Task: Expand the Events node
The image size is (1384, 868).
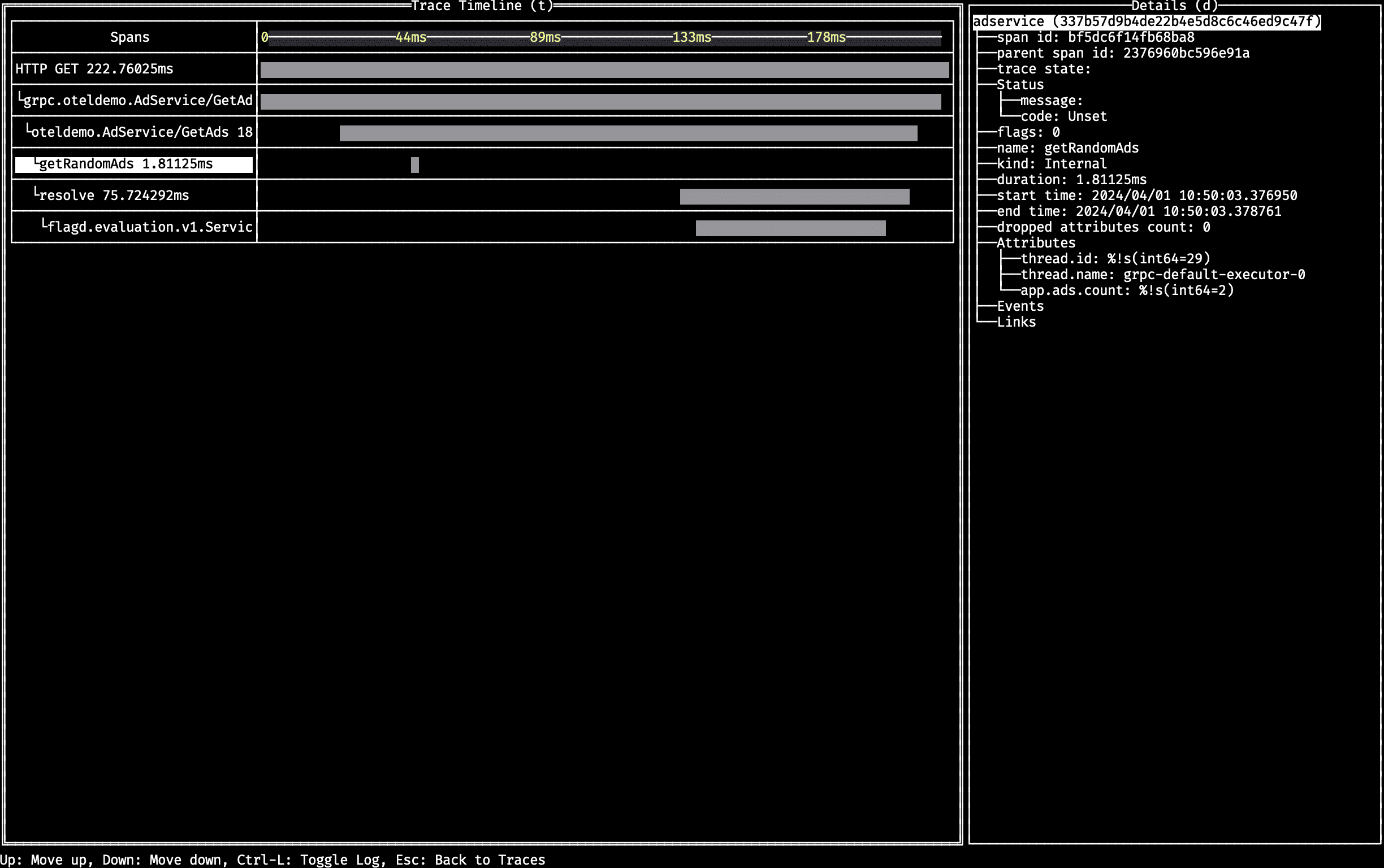Action: 1020,306
